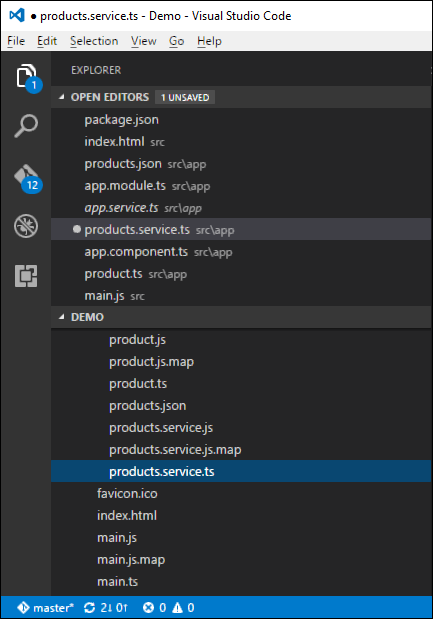Open the View menu
Screen dimensions: 433x619
click(144, 41)
